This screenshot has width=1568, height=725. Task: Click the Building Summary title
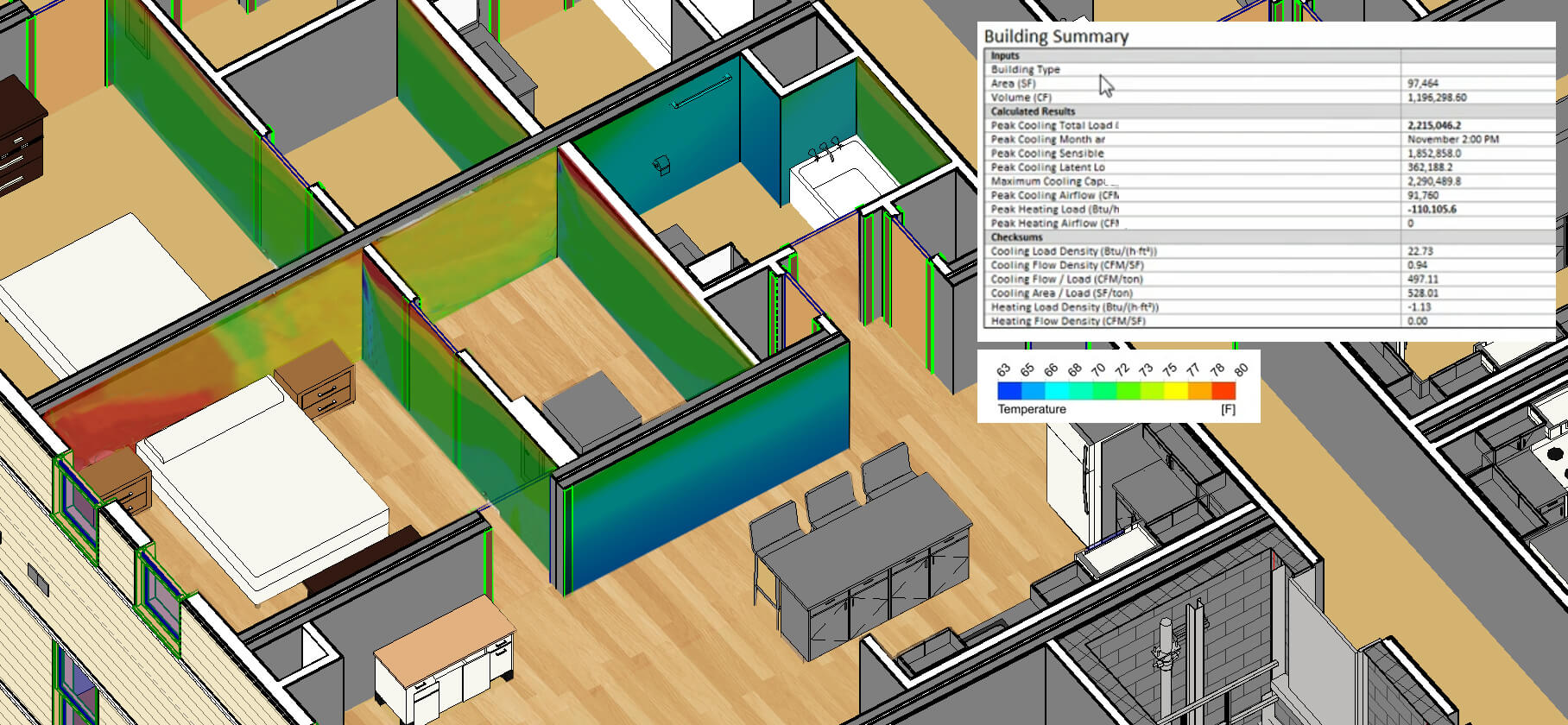(1056, 36)
